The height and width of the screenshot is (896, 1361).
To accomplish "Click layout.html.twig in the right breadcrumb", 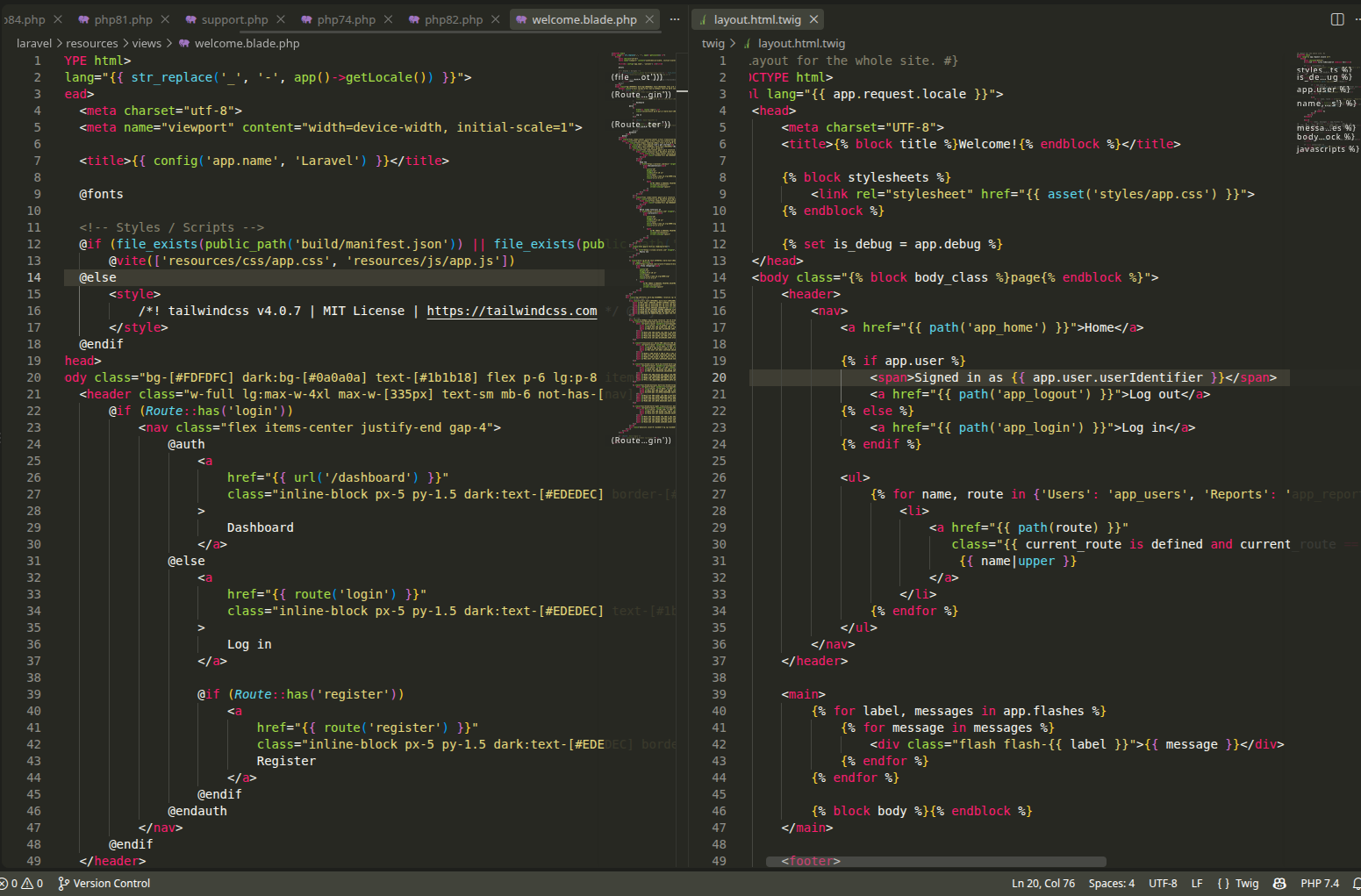I will point(801,43).
